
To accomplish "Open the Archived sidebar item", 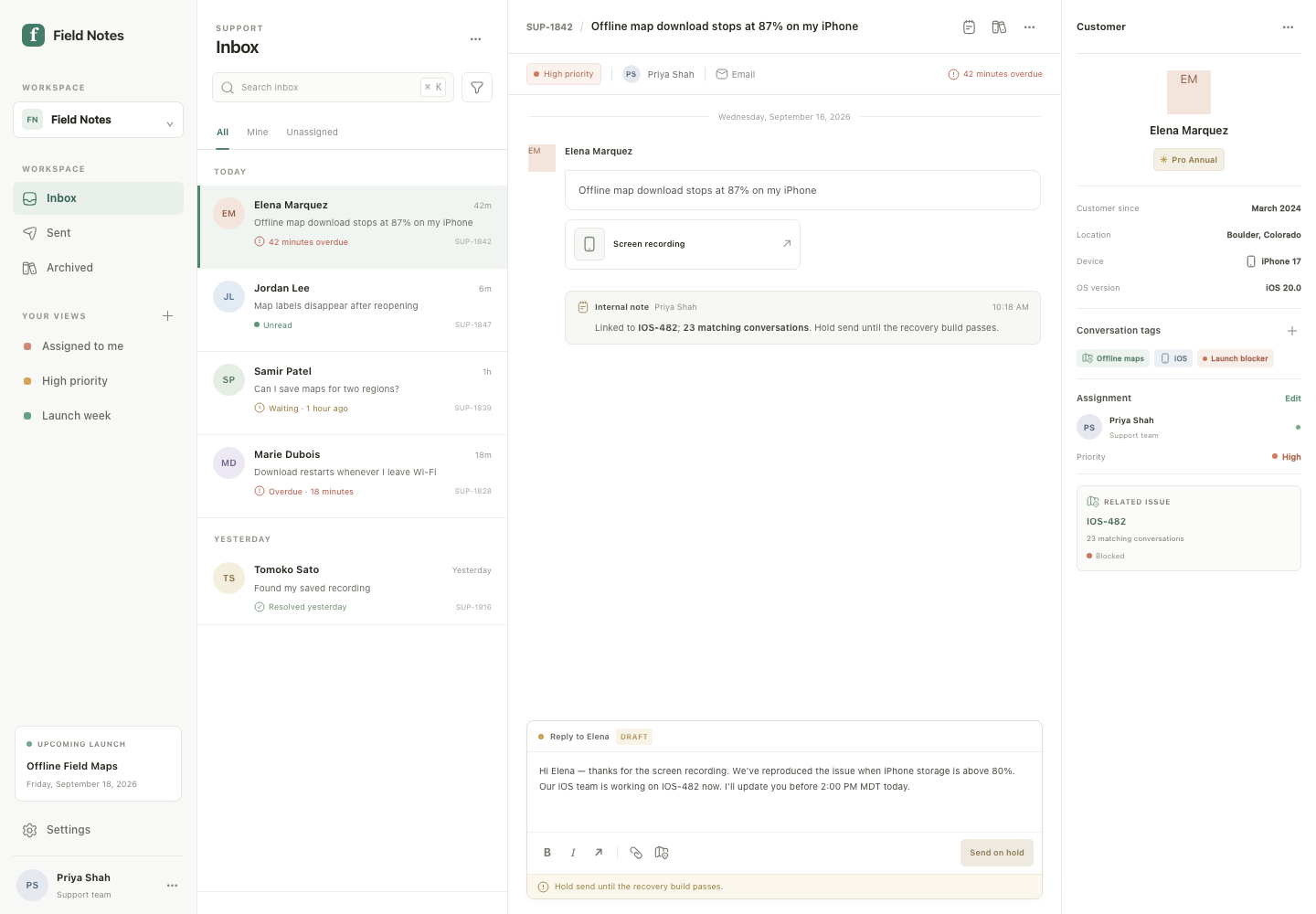I will click(x=99, y=268).
